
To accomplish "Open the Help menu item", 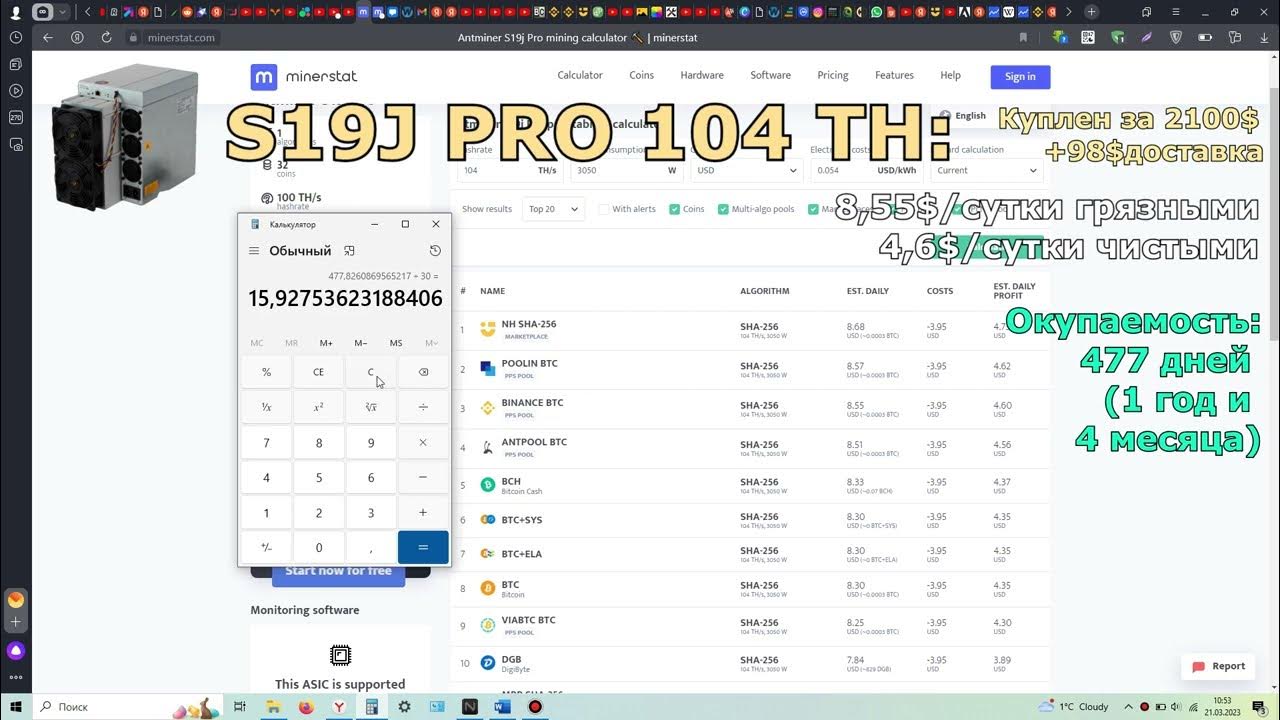I will (x=950, y=75).
